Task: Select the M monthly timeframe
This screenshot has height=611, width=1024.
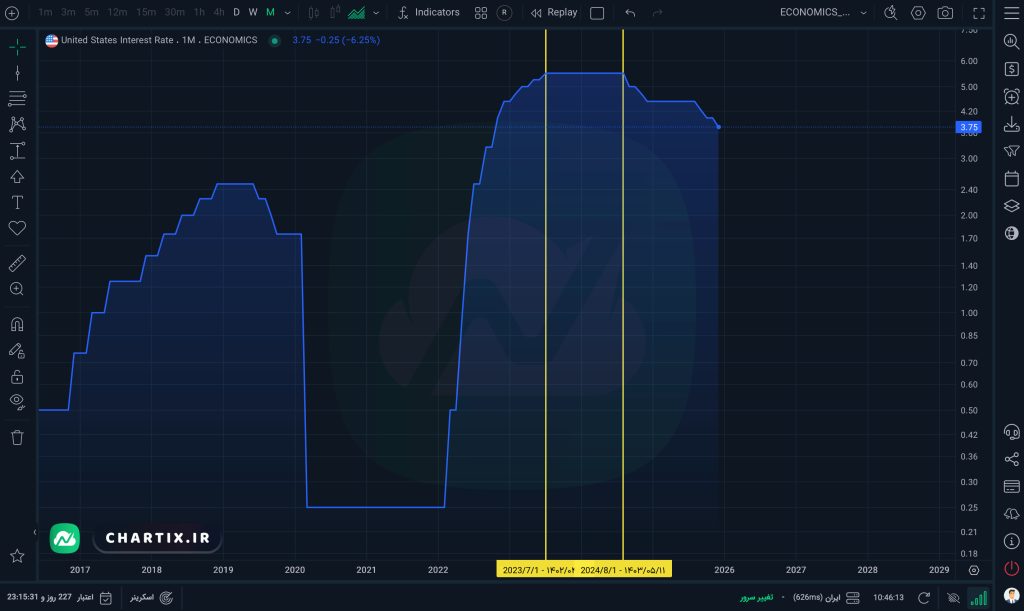Action: click(x=270, y=13)
